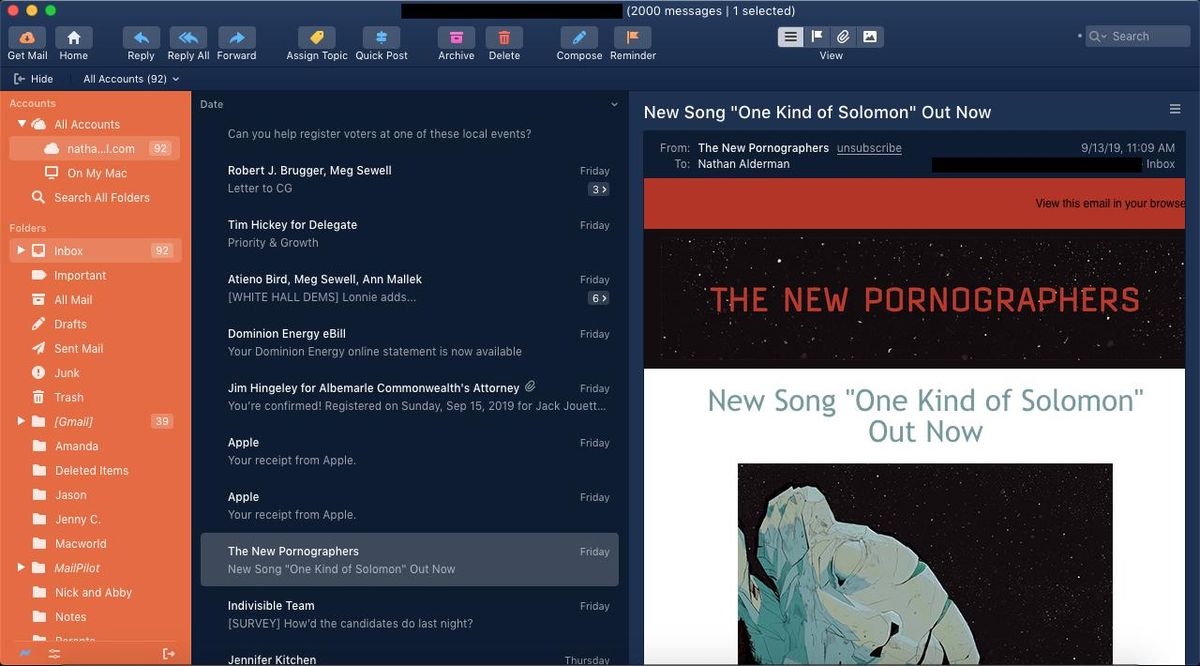
Task: Open the All Accounts dropdown at the top
Action: click(x=130, y=78)
